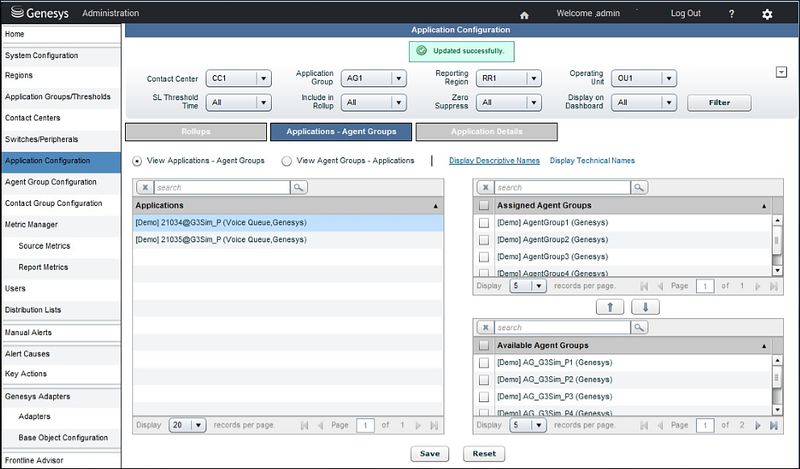
Task: Check the AgentGroup3 checkbox
Action: tap(484, 257)
